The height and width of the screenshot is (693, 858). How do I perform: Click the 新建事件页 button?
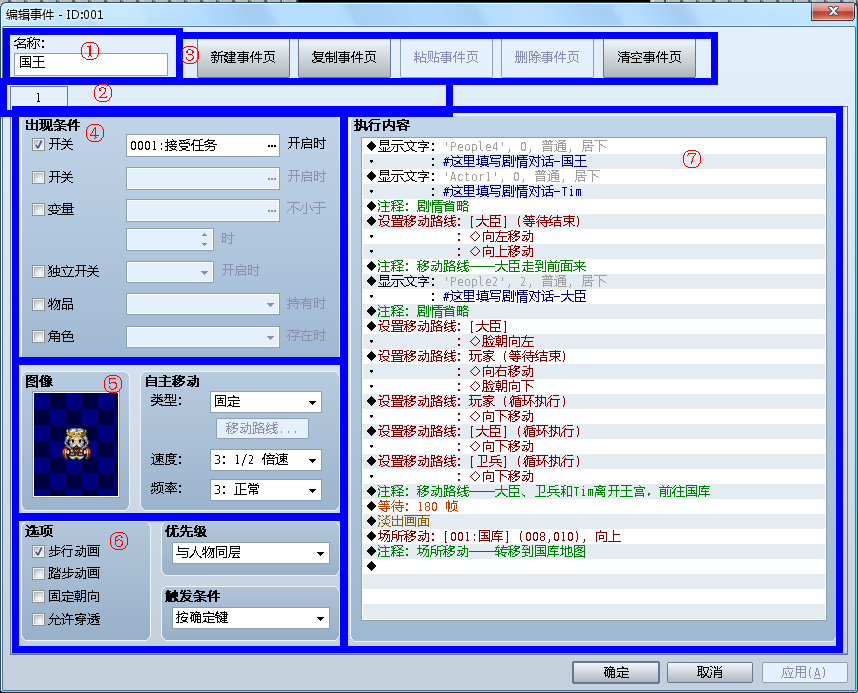(x=242, y=57)
